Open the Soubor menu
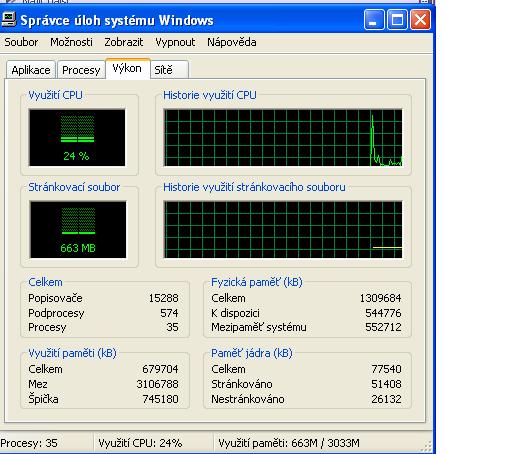The image size is (512, 454). click(21, 42)
